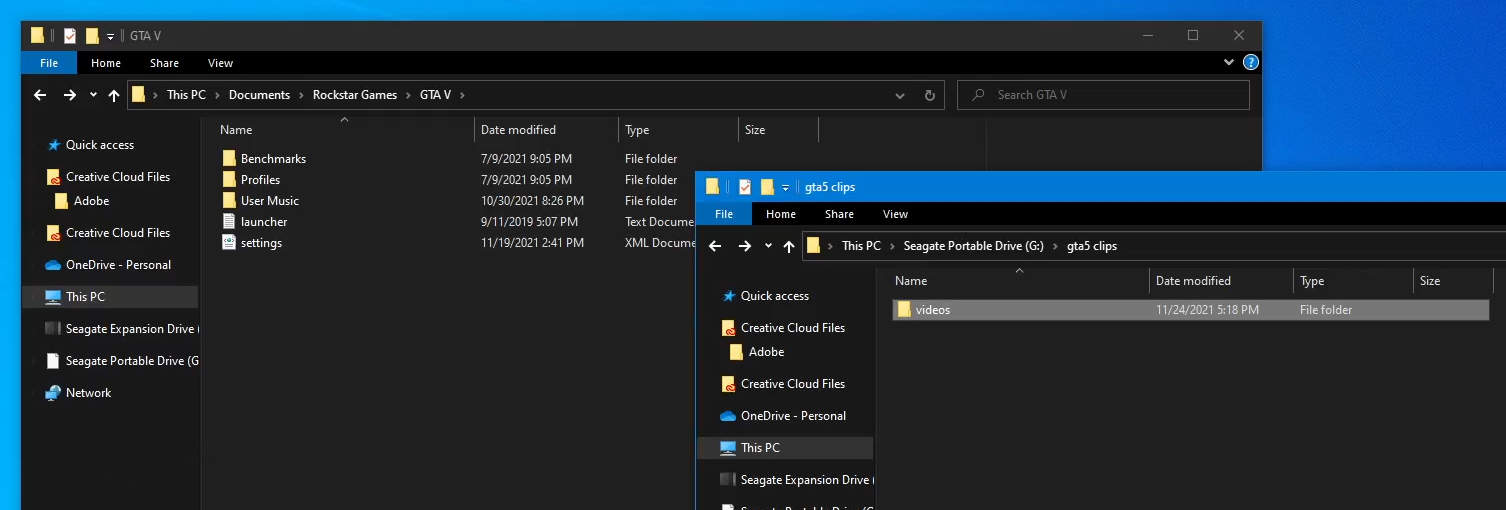This screenshot has height=510, width=1506.
Task: Select Seagate Portable Drive in GTA V sidebar
Action: coord(121,361)
